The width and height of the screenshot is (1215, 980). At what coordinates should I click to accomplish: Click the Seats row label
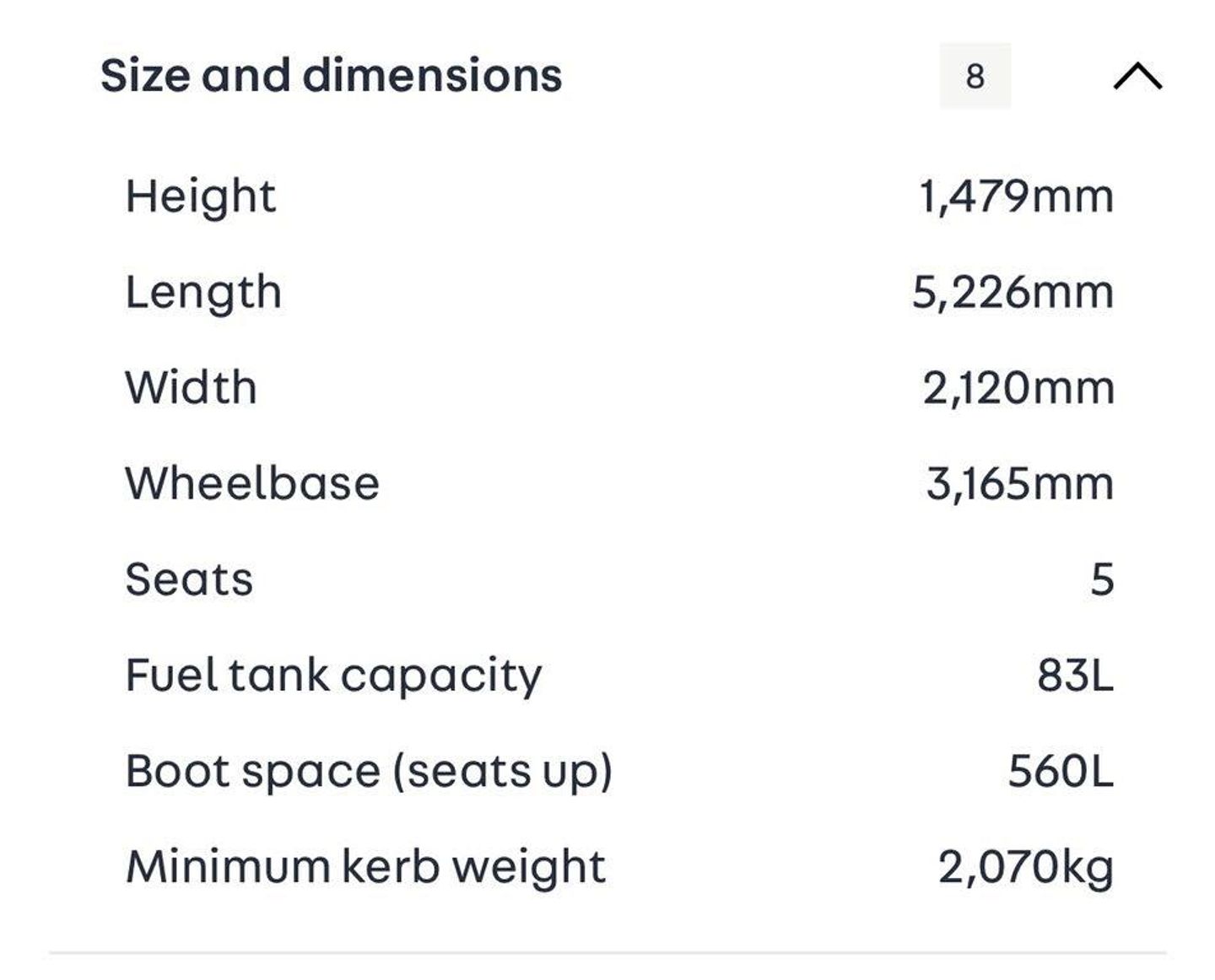pyautogui.click(x=189, y=579)
